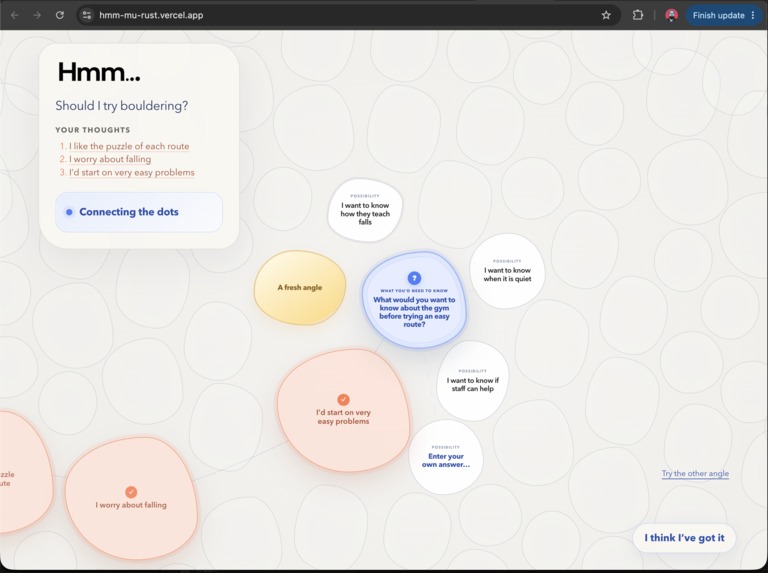Click the address bar URL hmm-mu-rust.vercel.app
The image size is (768, 573).
point(151,15)
